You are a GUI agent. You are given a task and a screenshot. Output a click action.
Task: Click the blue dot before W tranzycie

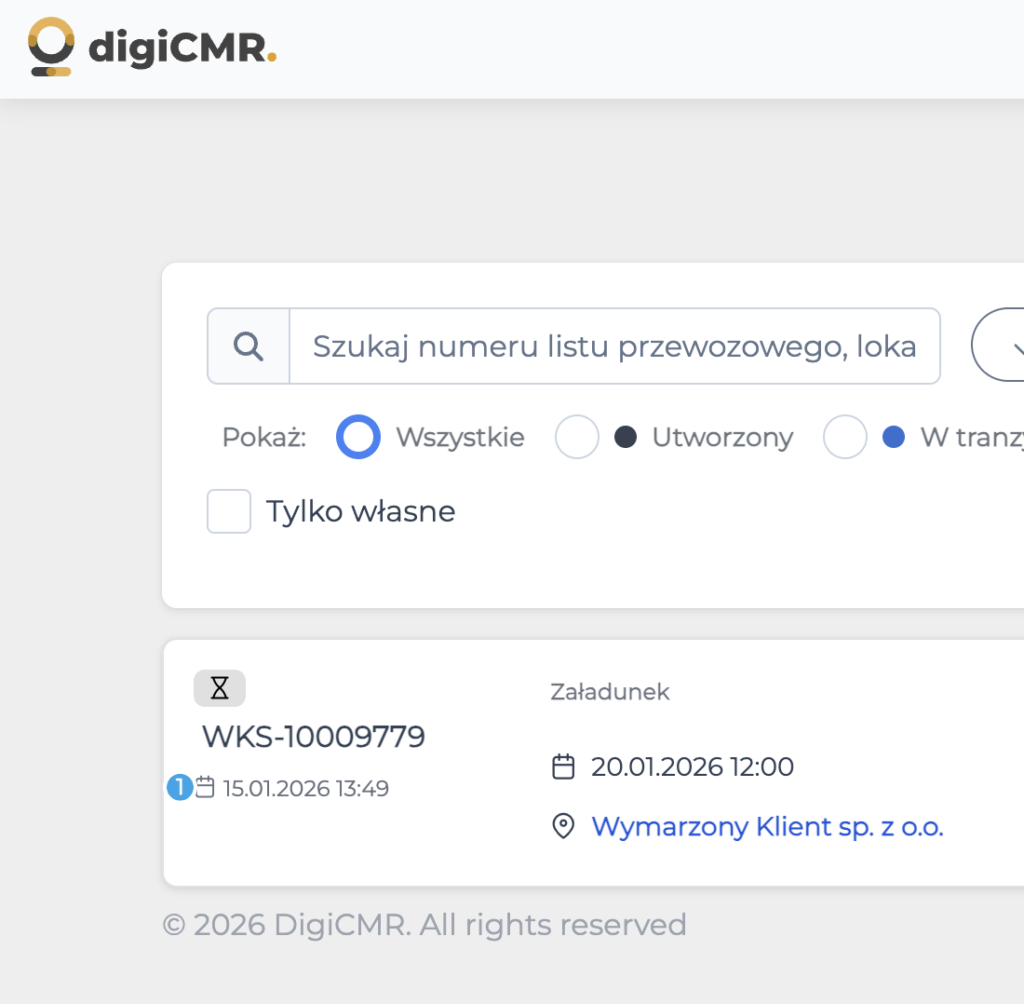tap(894, 437)
